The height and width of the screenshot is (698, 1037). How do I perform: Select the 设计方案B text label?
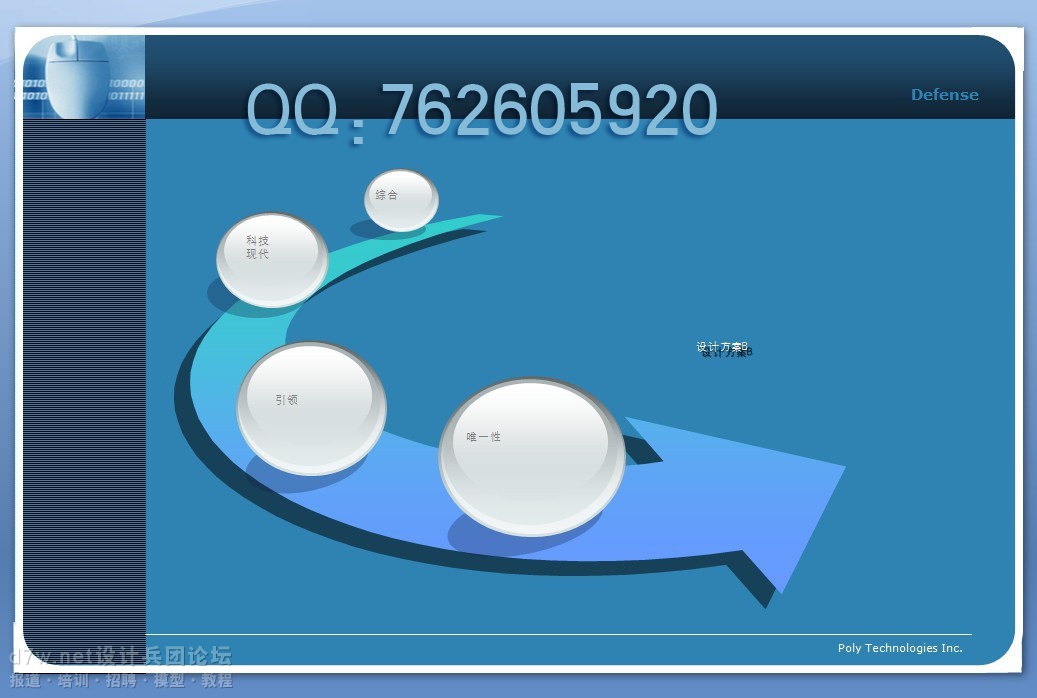point(723,348)
